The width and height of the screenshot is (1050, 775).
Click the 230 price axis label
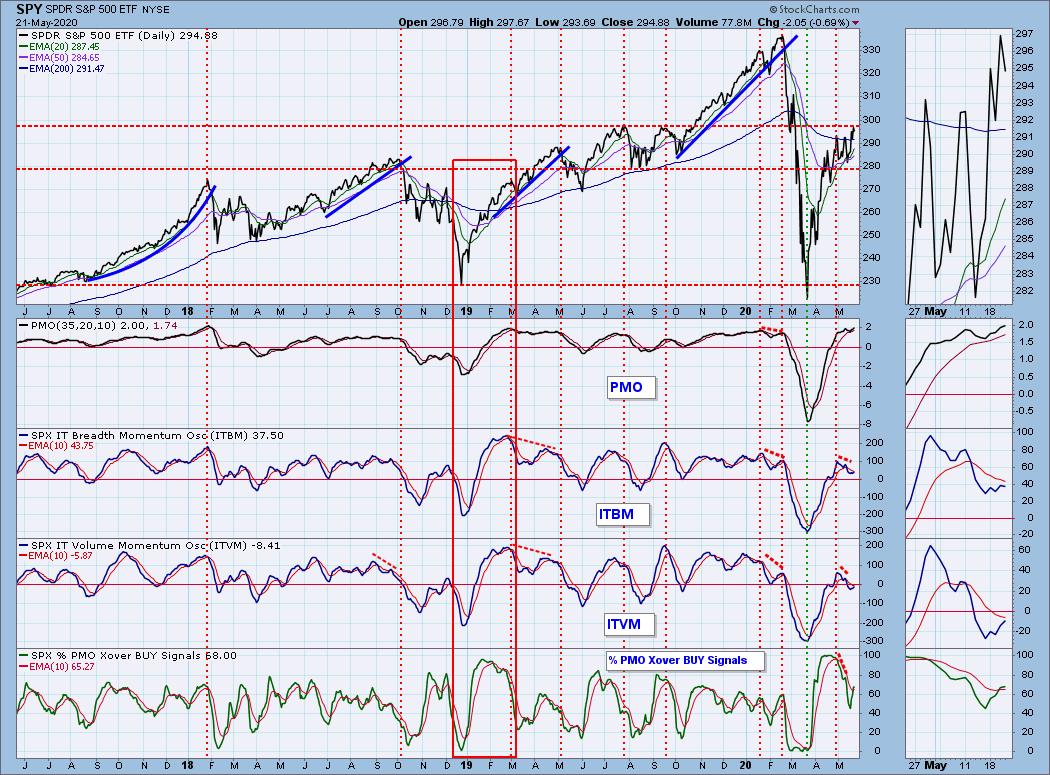click(x=871, y=281)
